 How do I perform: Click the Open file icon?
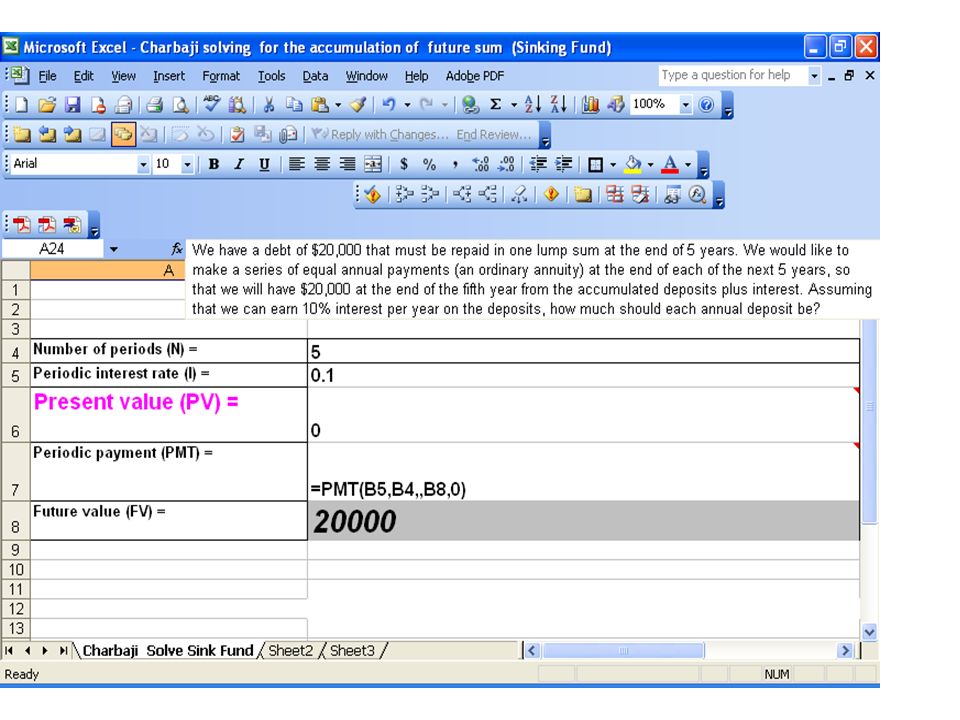coord(47,105)
